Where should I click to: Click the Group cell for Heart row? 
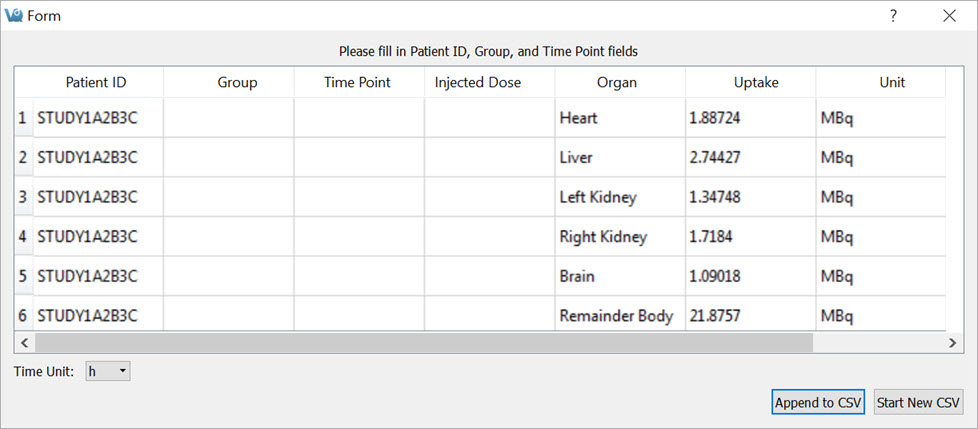pos(228,118)
